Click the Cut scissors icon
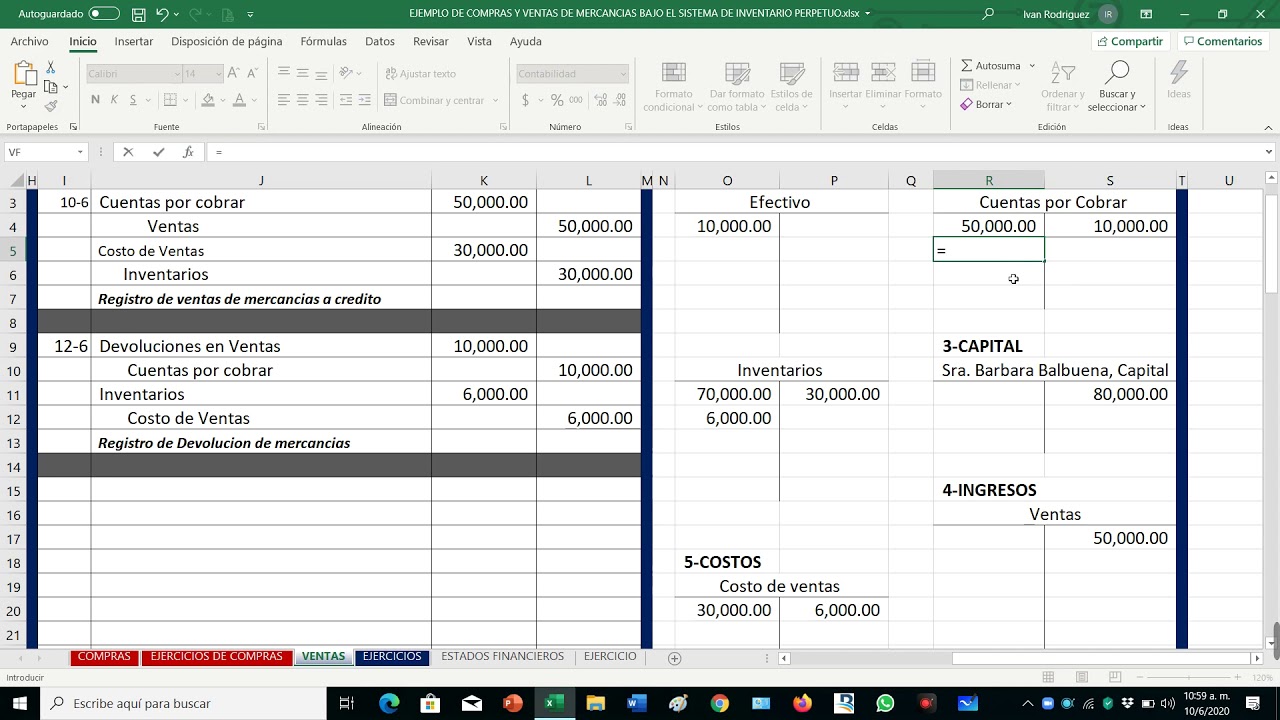 coord(50,67)
